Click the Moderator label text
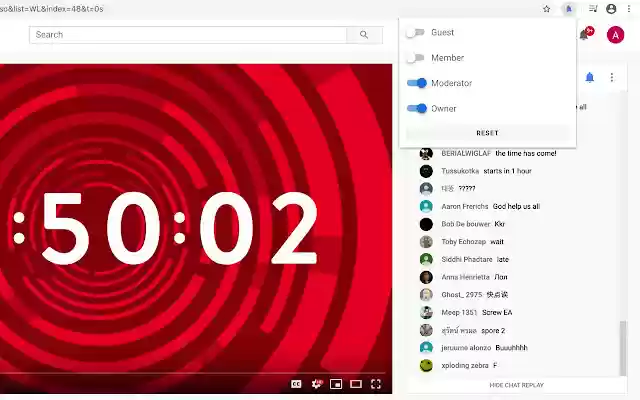Viewport: 640px width, 400px height. (x=451, y=83)
